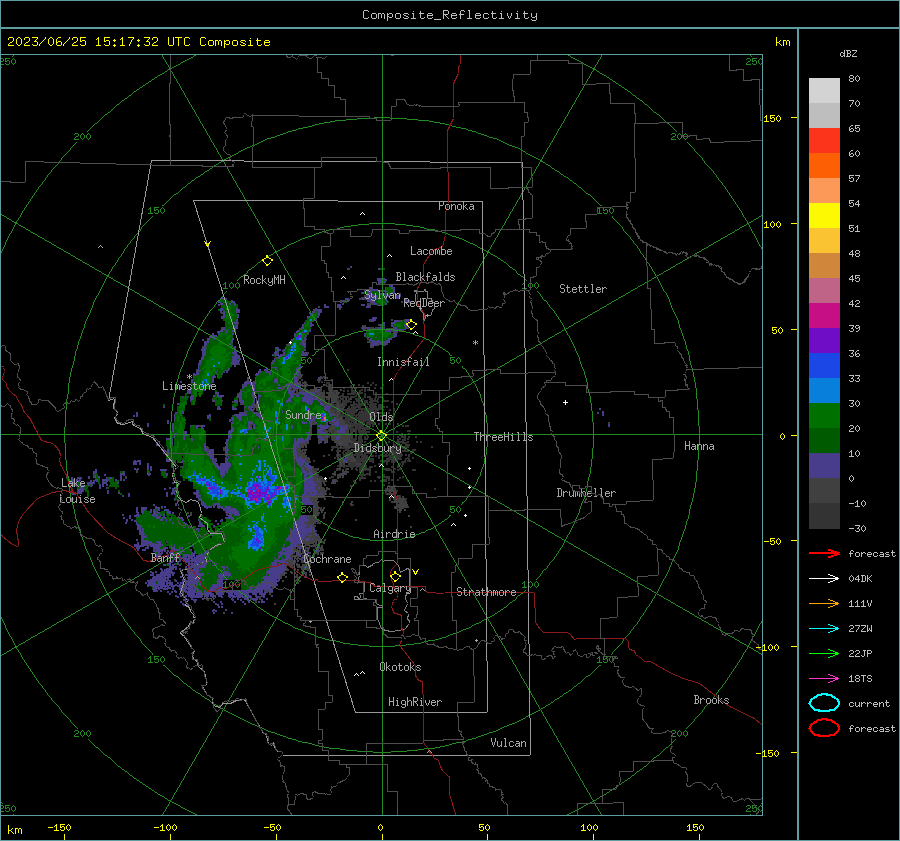This screenshot has width=900, height=841.
Task: Click the Strathmore town label
Action: point(486,592)
